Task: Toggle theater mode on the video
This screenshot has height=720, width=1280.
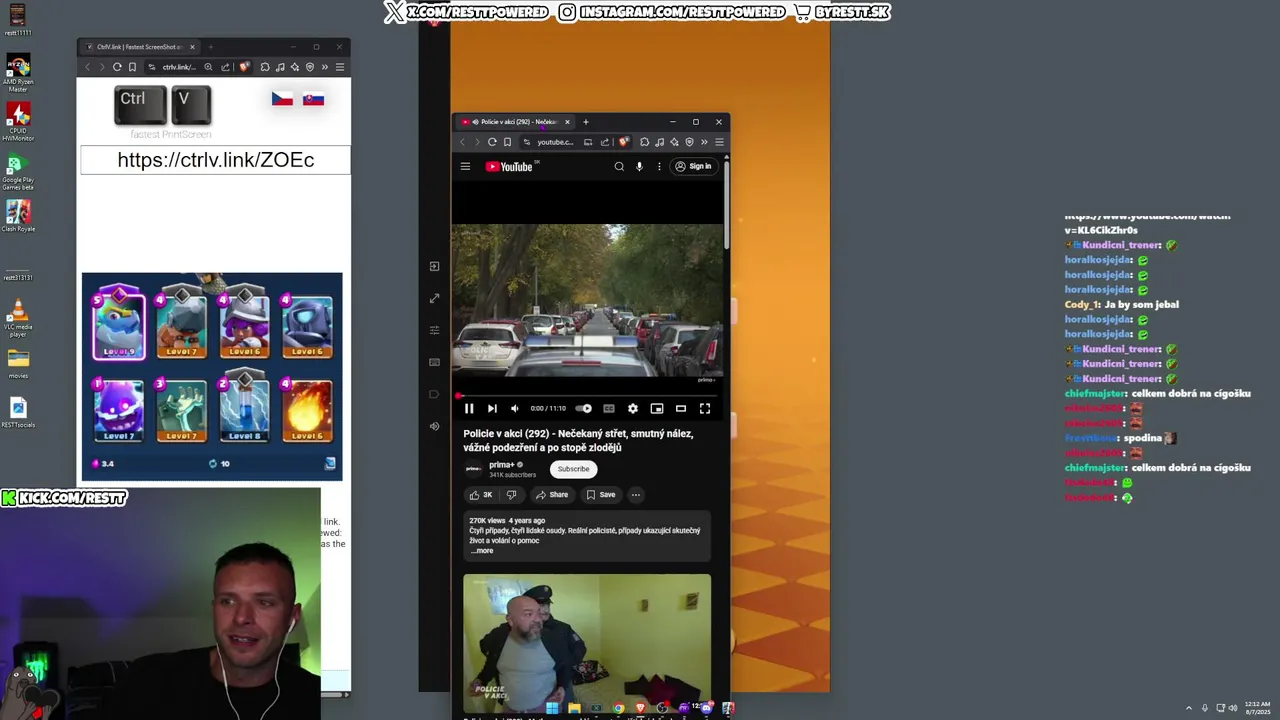Action: click(681, 408)
